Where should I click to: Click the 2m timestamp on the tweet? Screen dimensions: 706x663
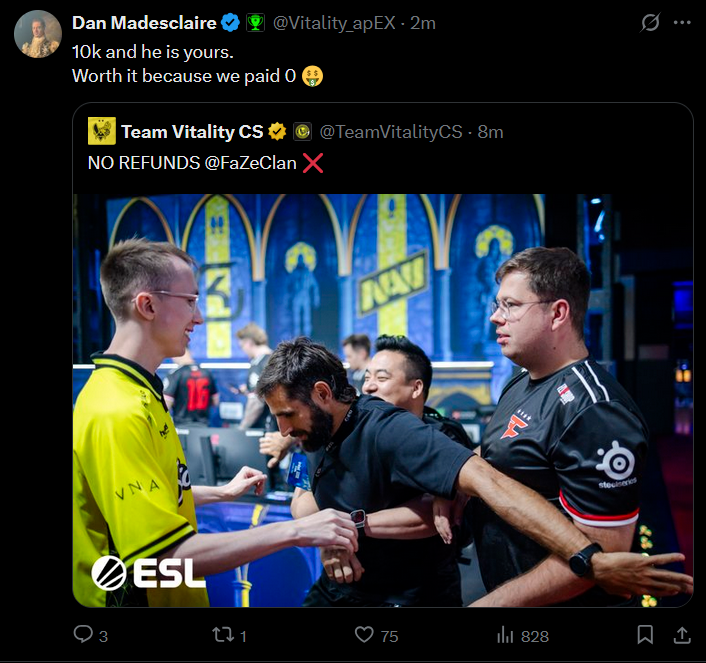tap(423, 23)
